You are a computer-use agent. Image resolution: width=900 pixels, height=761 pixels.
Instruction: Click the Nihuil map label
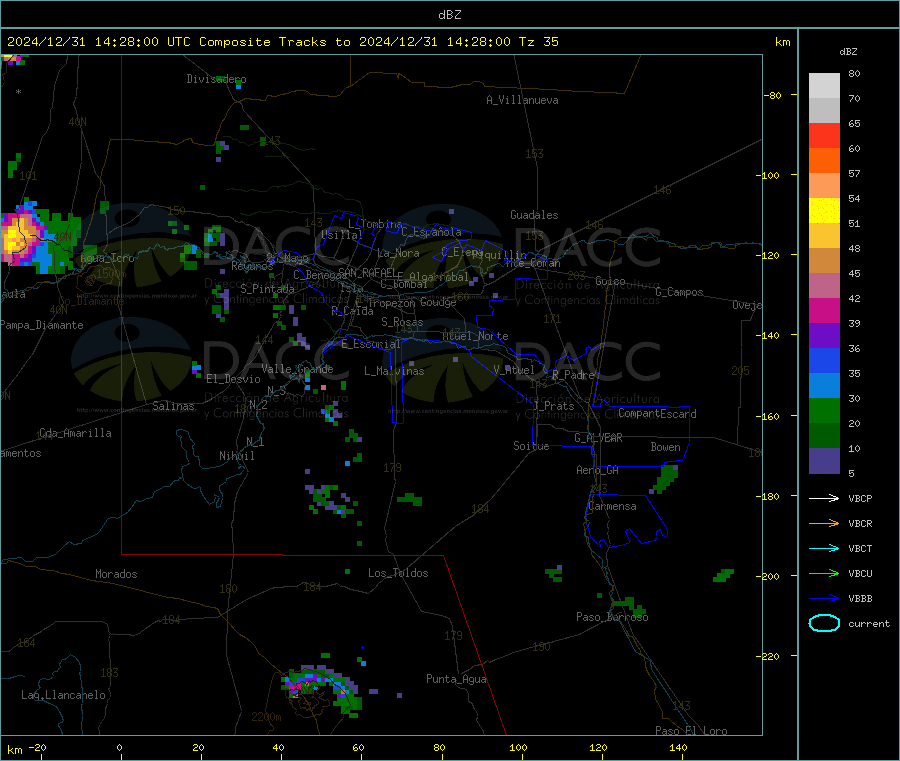[x=236, y=456]
